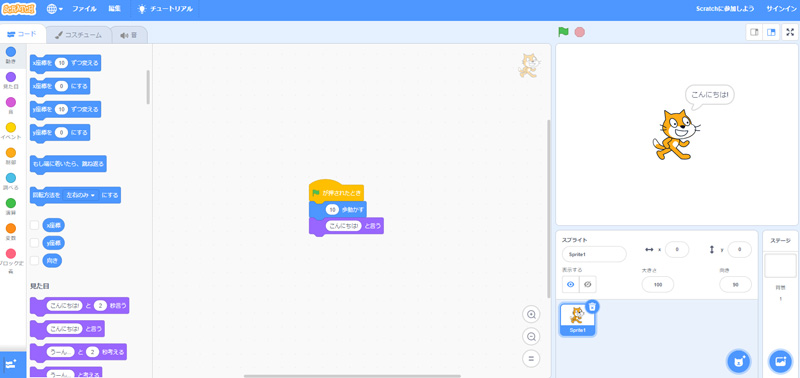Click the green flag to run the project
The image size is (800, 378).
coord(563,32)
